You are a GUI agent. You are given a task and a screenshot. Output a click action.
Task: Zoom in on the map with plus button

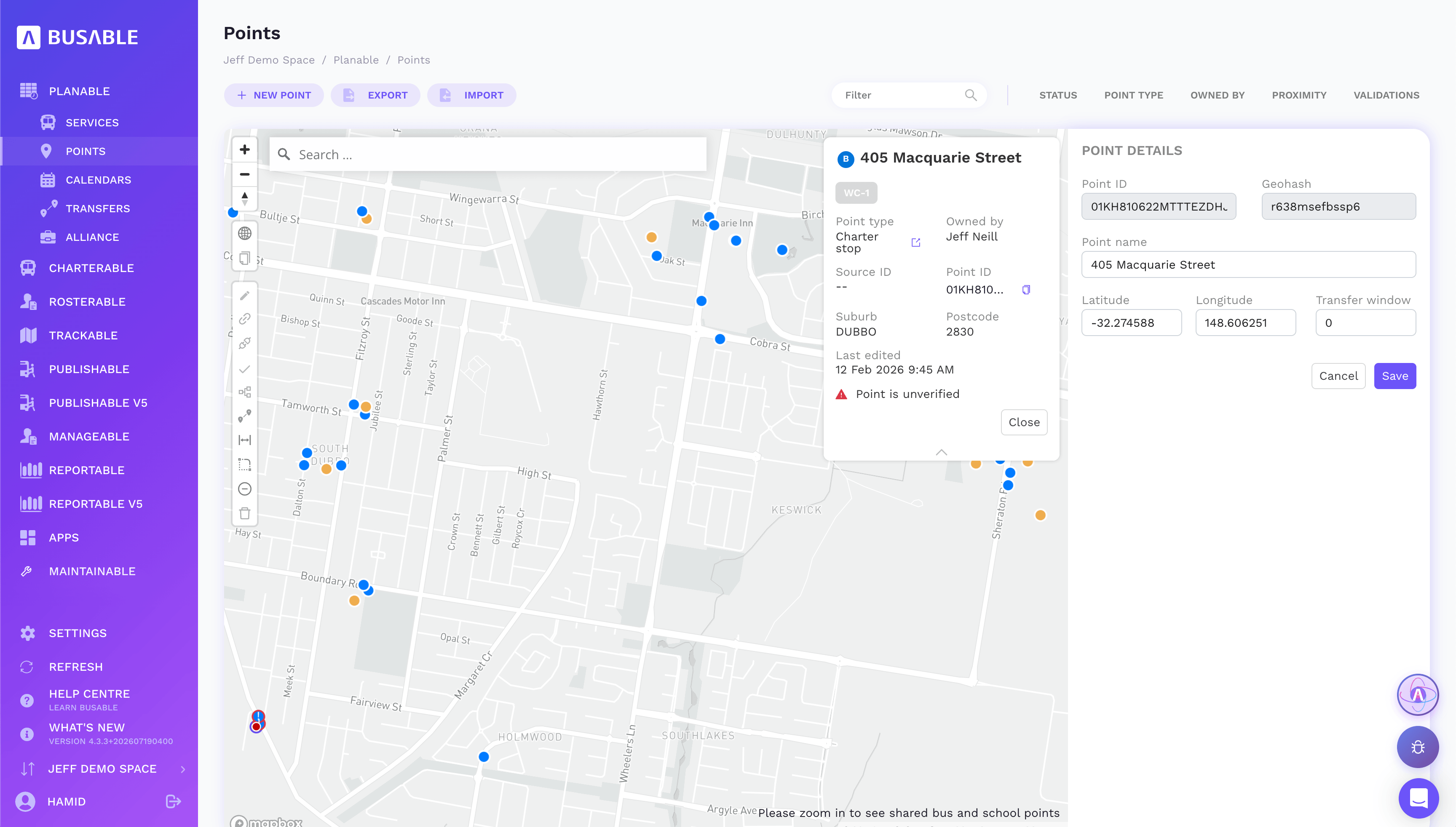[244, 149]
